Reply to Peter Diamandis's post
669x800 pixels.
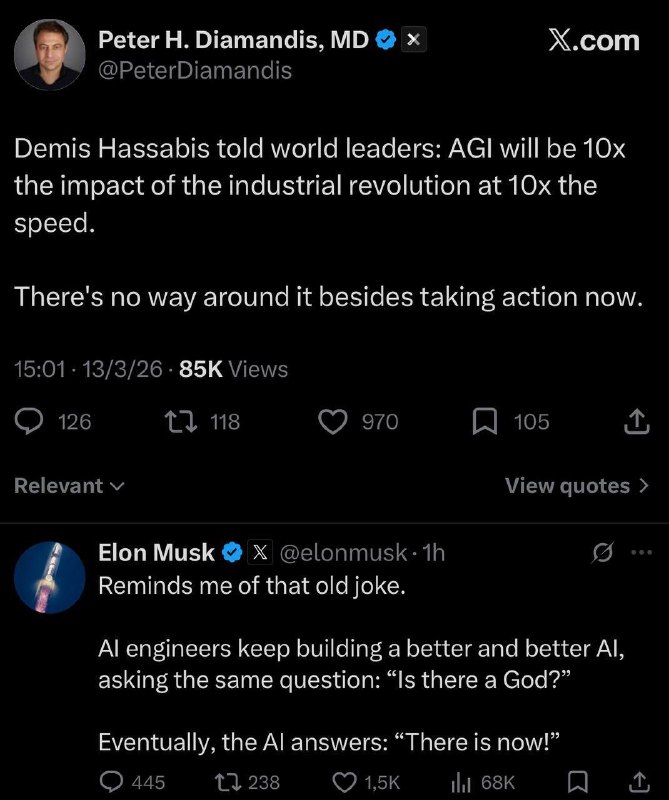32,422
